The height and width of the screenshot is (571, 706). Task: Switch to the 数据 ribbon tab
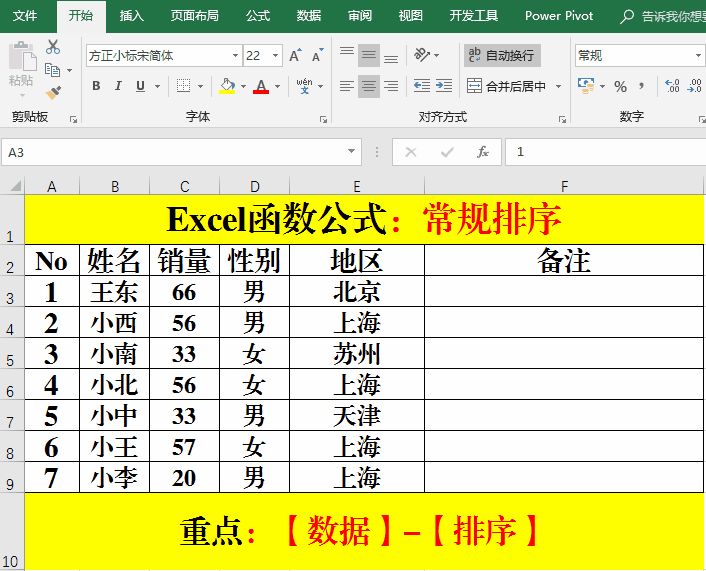[x=309, y=16]
